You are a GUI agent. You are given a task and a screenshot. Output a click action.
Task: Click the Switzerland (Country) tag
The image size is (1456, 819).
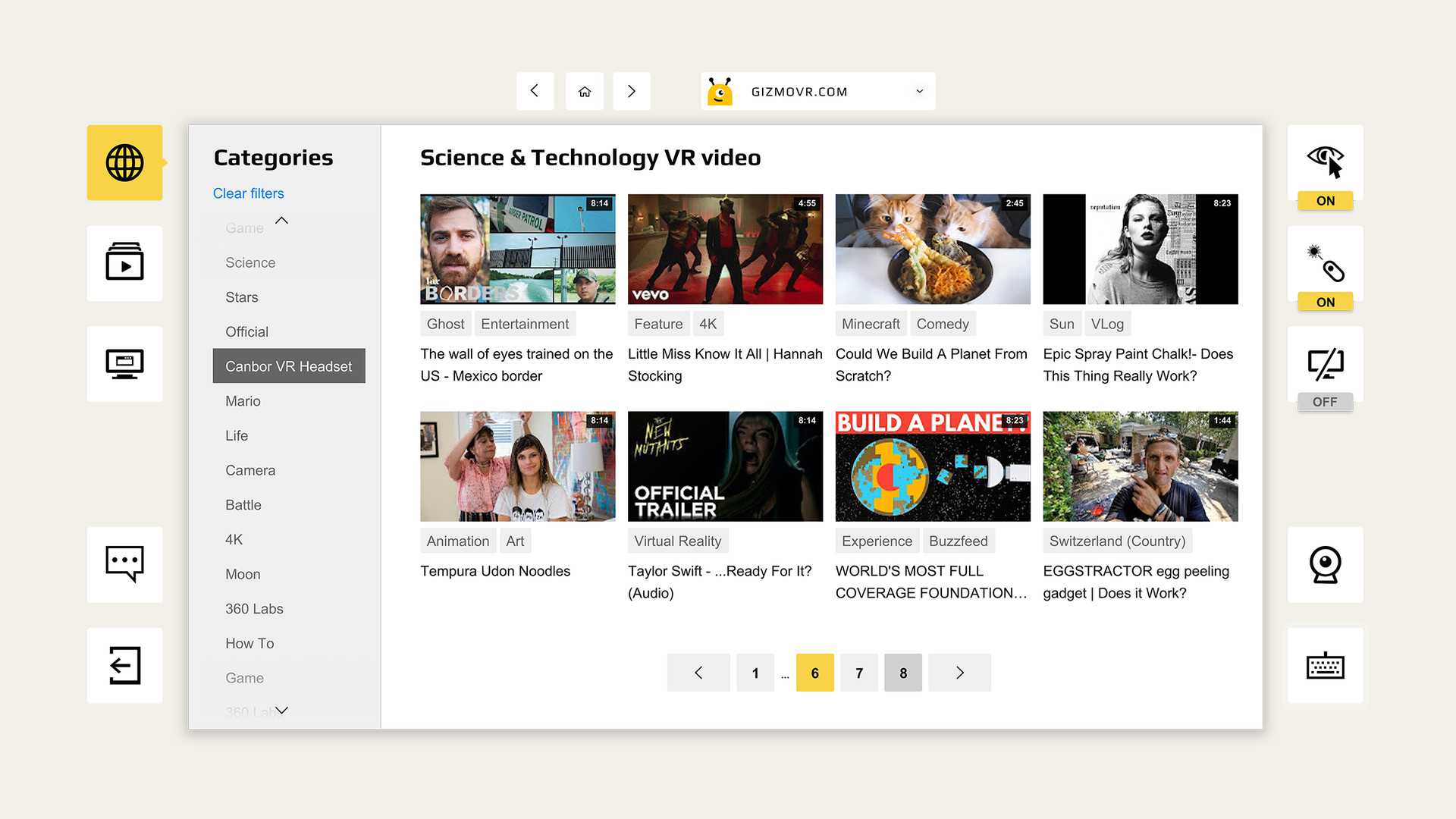tap(1117, 541)
